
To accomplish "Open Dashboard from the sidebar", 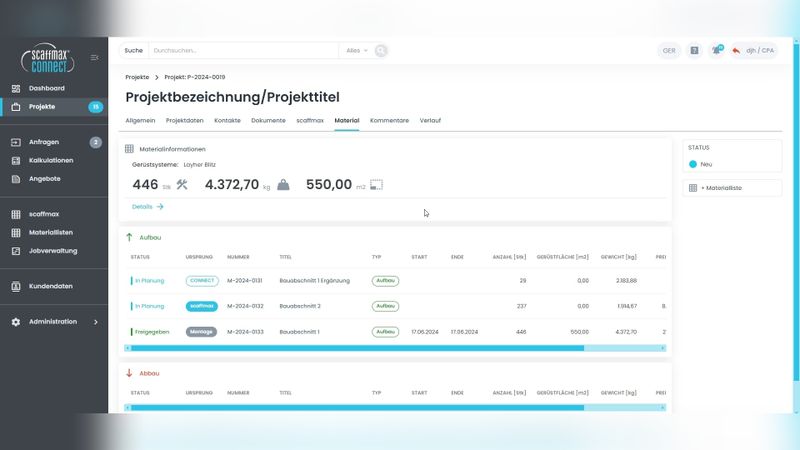I will coord(46,88).
